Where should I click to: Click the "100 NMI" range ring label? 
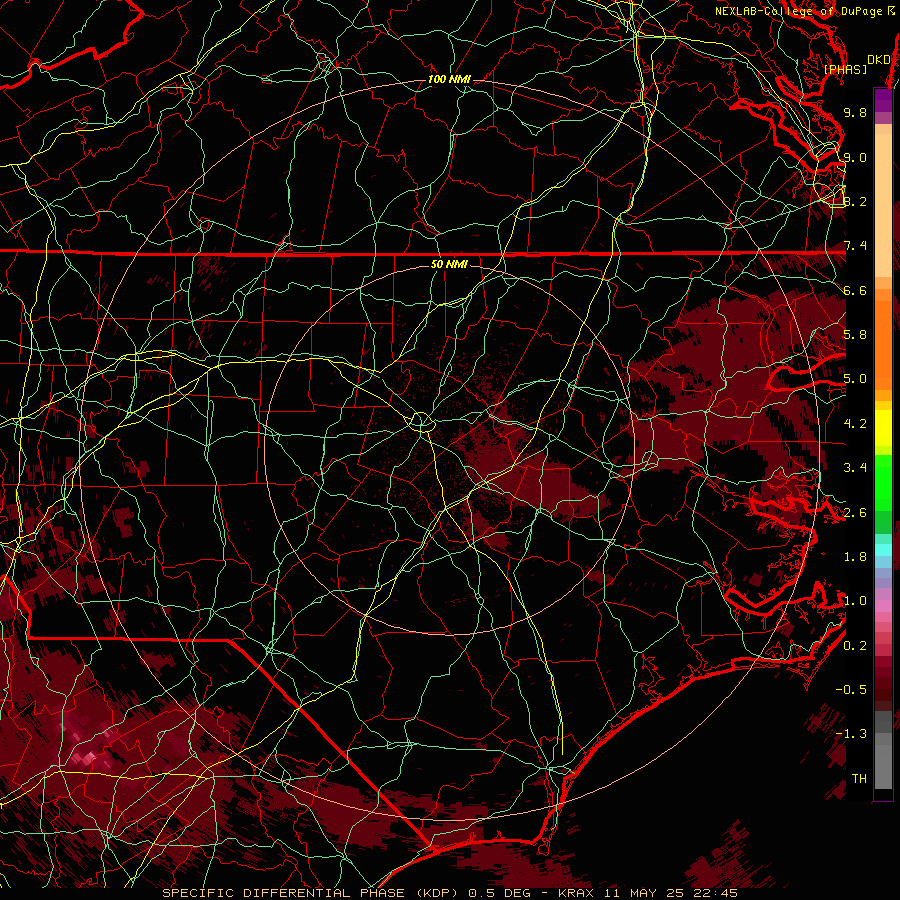449,79
